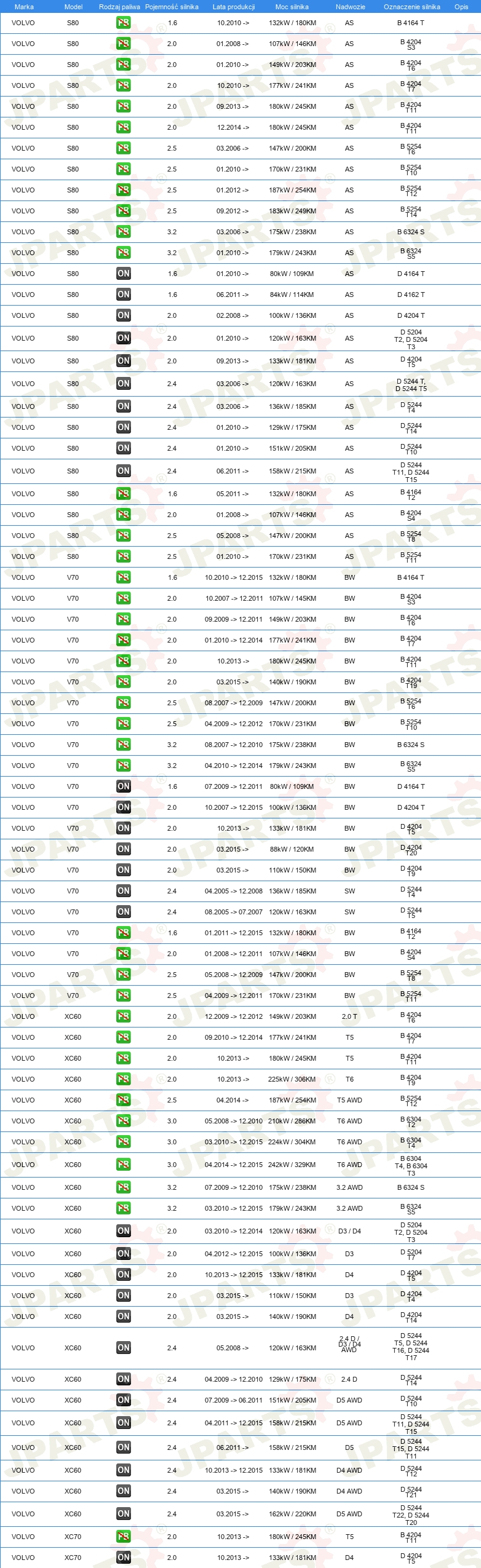The height and width of the screenshot is (1568, 481).
Task: Click the Rodzaj paliwa column header
Action: [x=119, y=7]
